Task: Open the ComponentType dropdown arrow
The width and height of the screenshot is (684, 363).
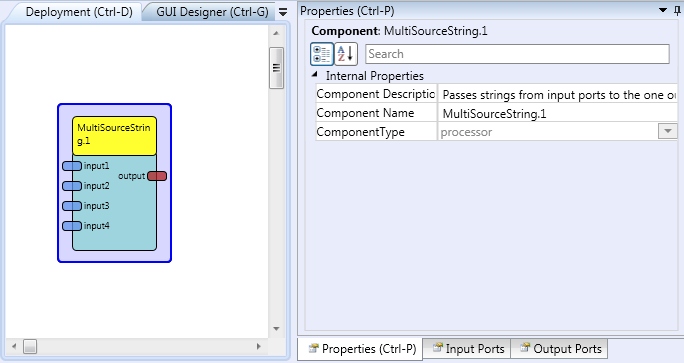Action: click(667, 131)
